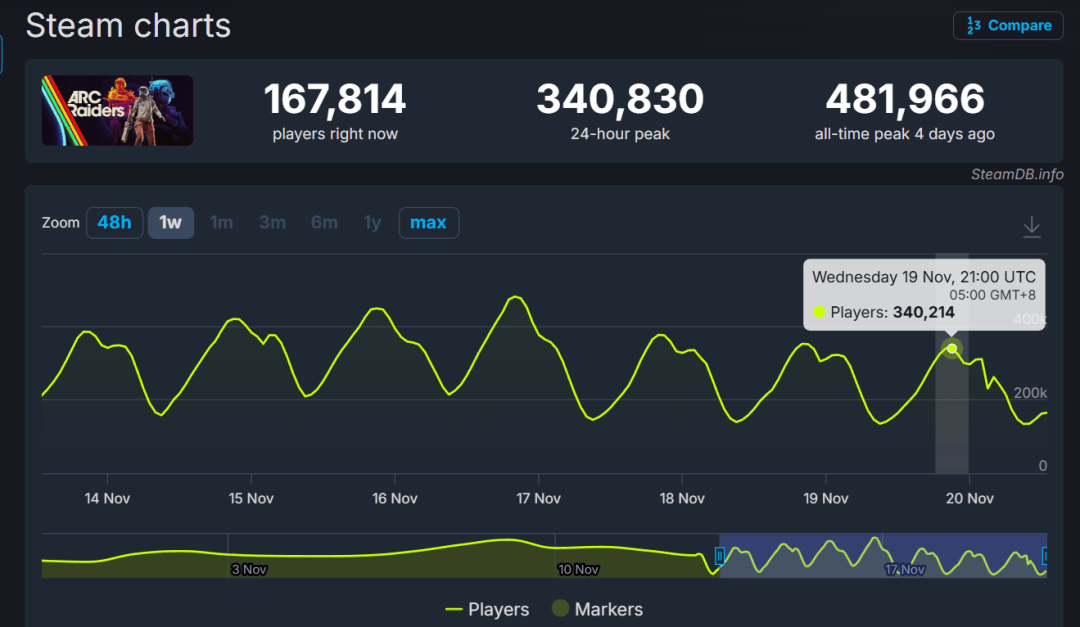Click the left navigator range handle
This screenshot has width=1080, height=627.
(719, 556)
